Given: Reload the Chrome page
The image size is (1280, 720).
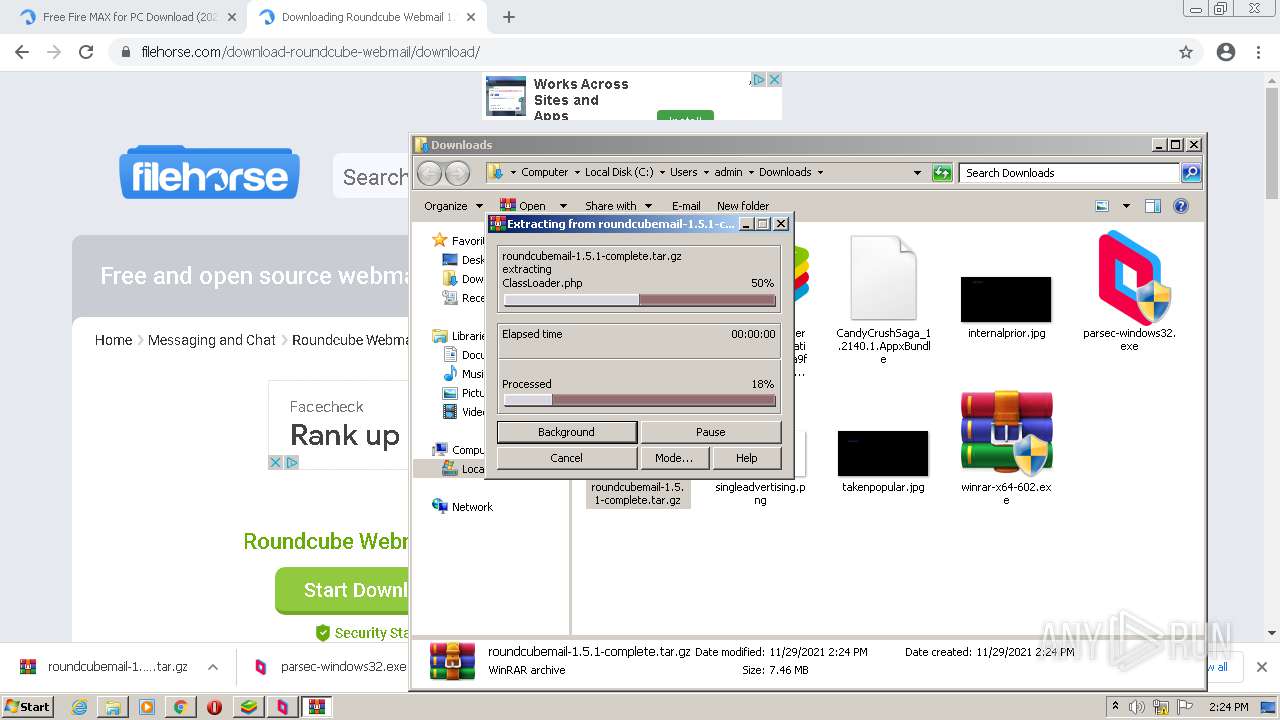Looking at the screenshot, I should coord(86,52).
